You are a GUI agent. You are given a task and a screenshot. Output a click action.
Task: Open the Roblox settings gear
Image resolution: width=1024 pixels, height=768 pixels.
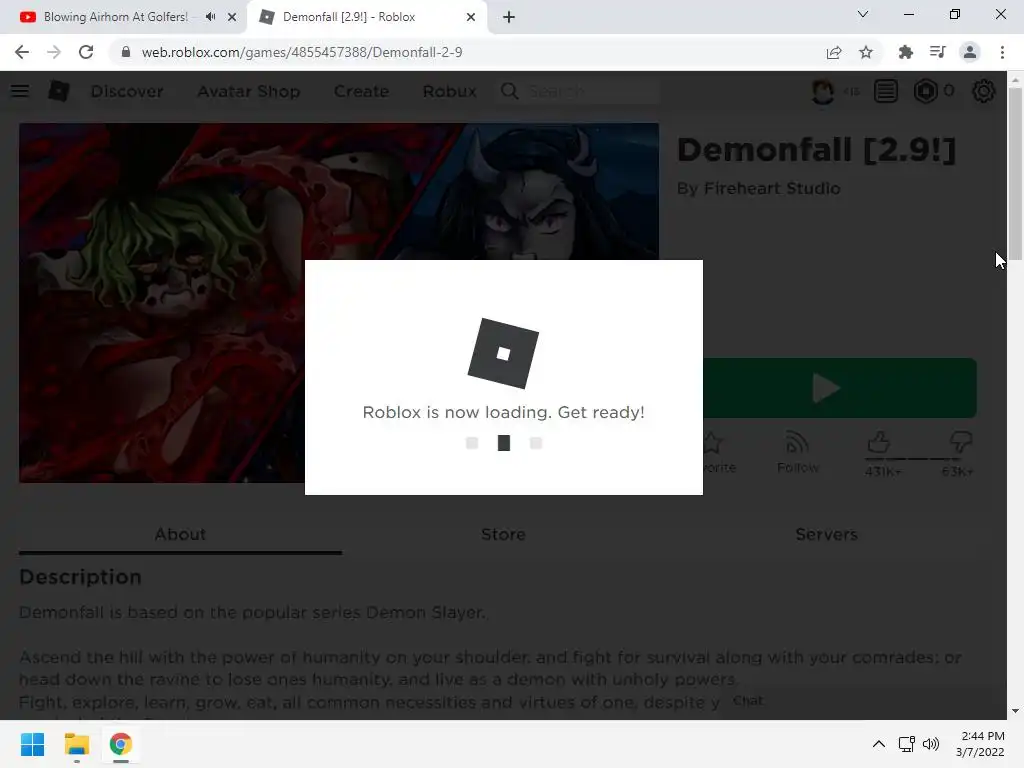coord(984,91)
